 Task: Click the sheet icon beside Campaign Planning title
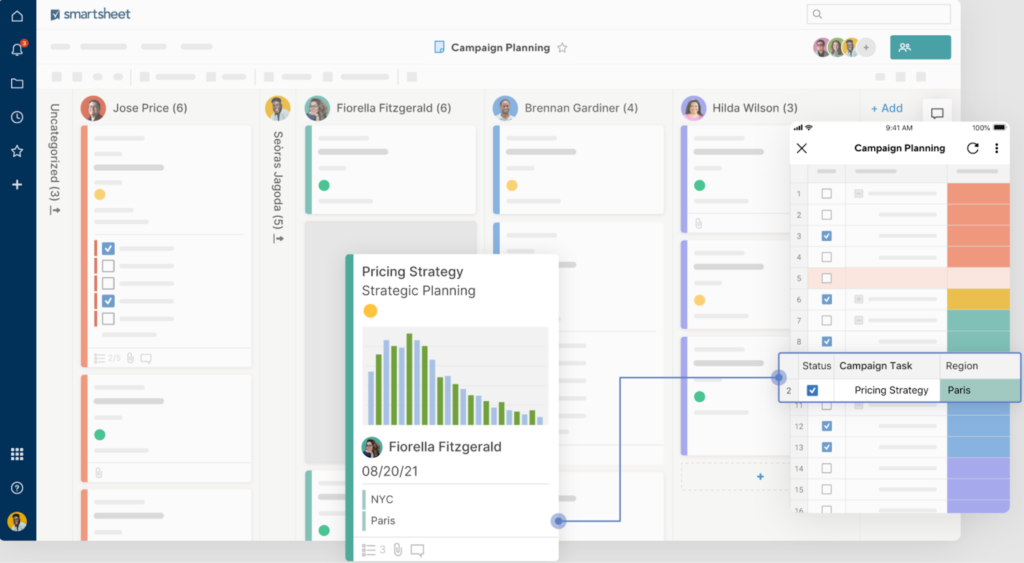[x=440, y=47]
